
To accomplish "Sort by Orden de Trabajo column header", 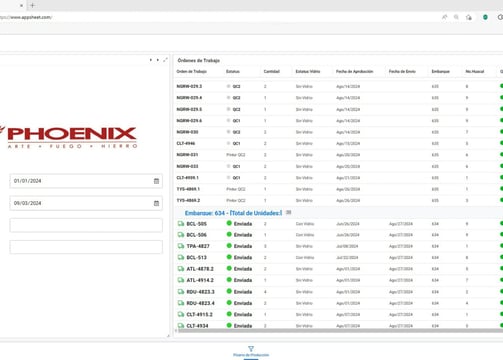I will 191,71.
